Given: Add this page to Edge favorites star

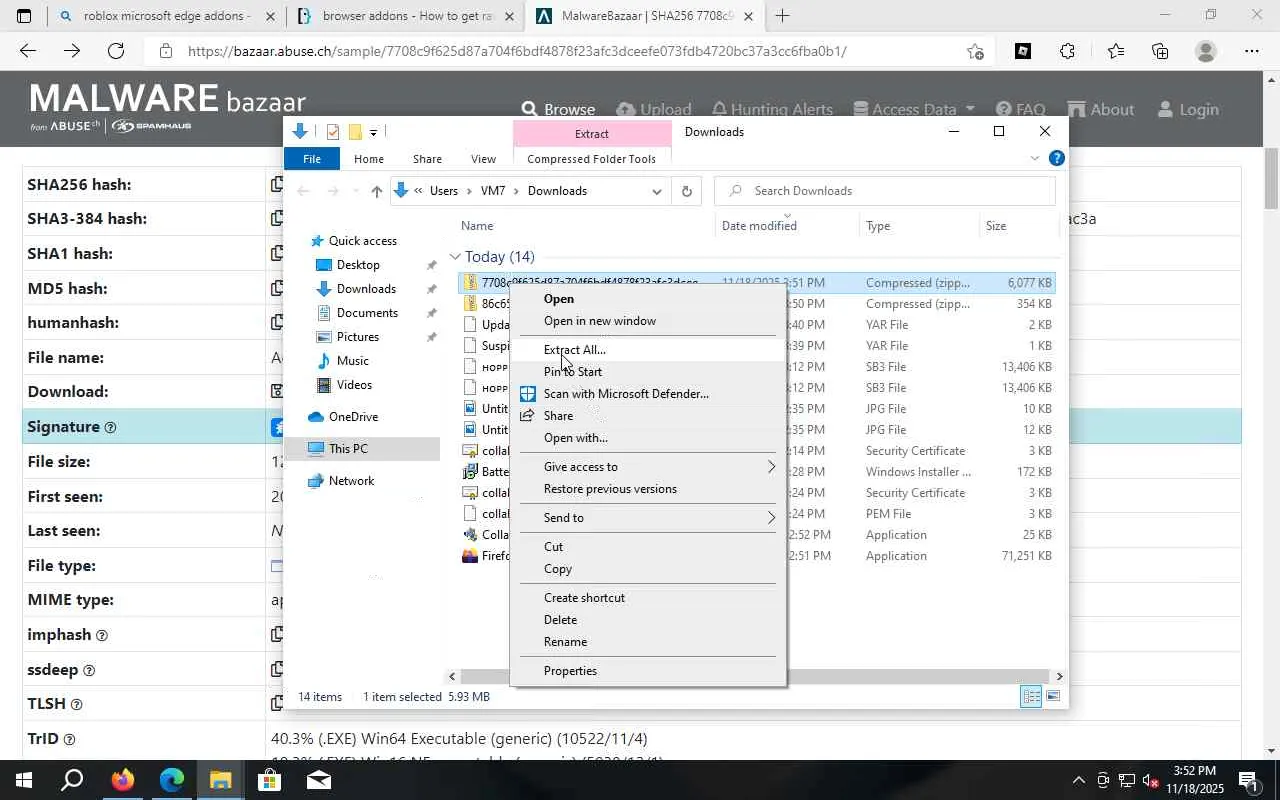Looking at the screenshot, I should [975, 51].
